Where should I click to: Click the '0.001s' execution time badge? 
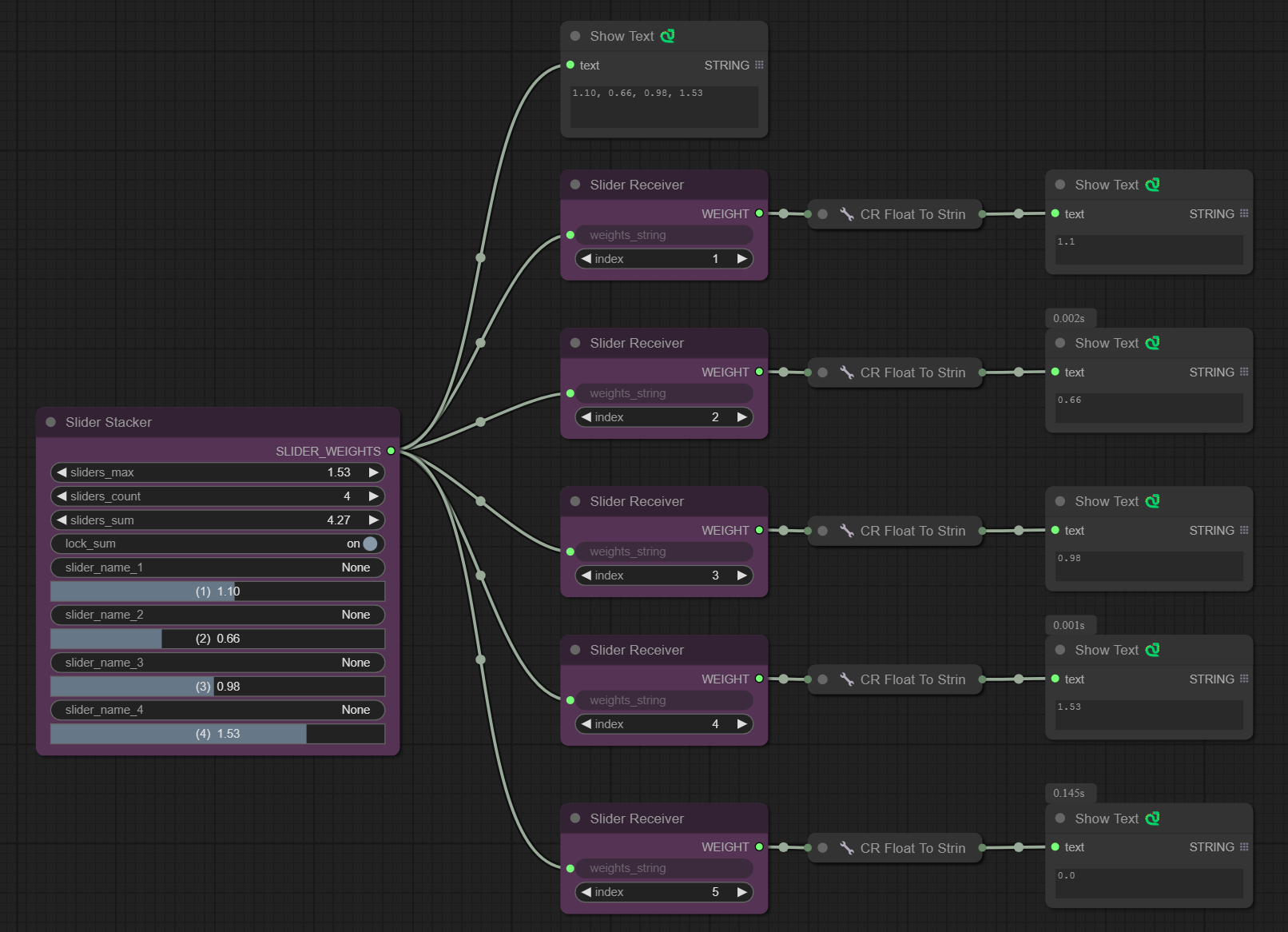coord(1069,625)
